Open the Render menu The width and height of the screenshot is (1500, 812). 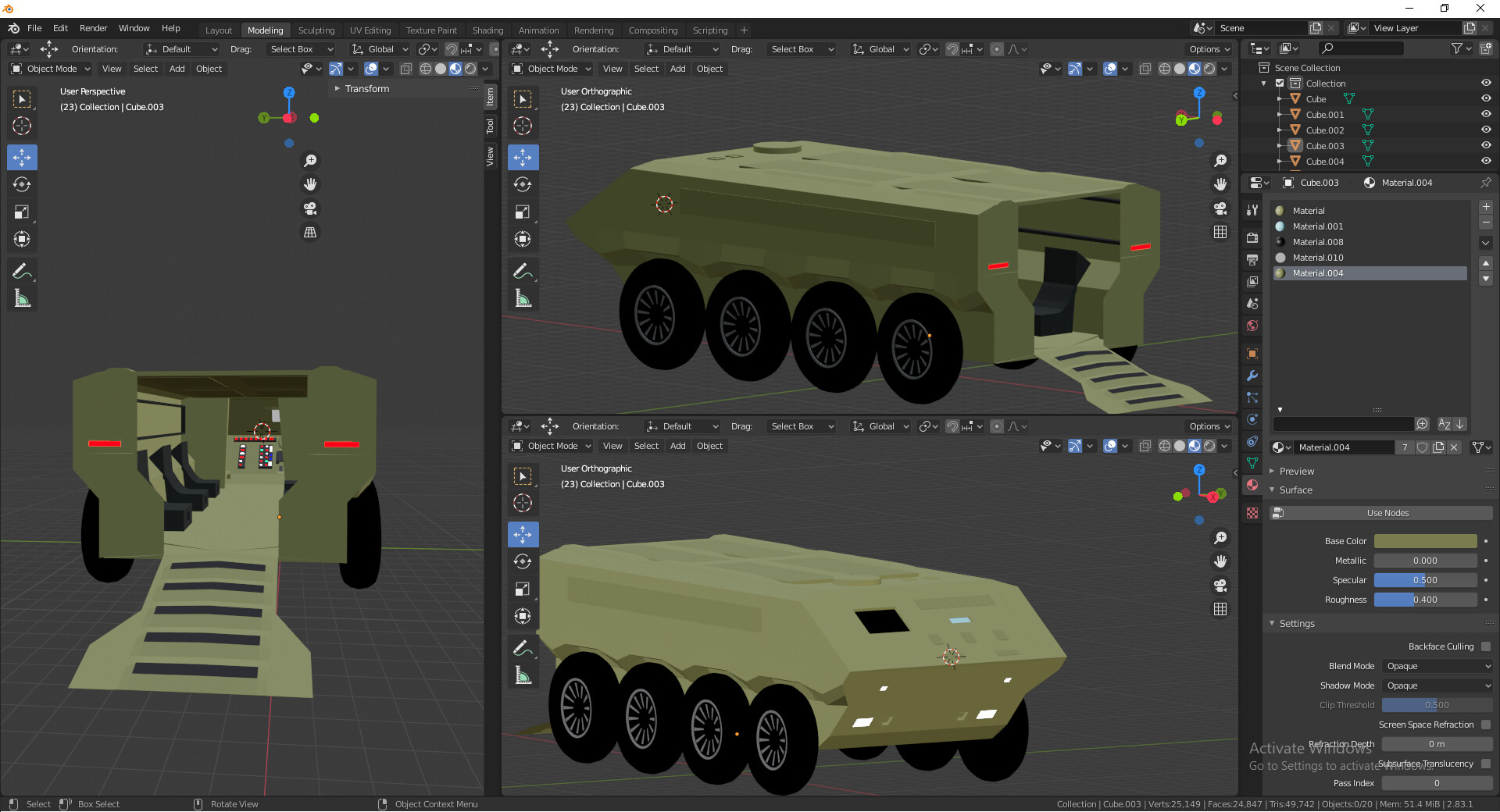point(94,28)
